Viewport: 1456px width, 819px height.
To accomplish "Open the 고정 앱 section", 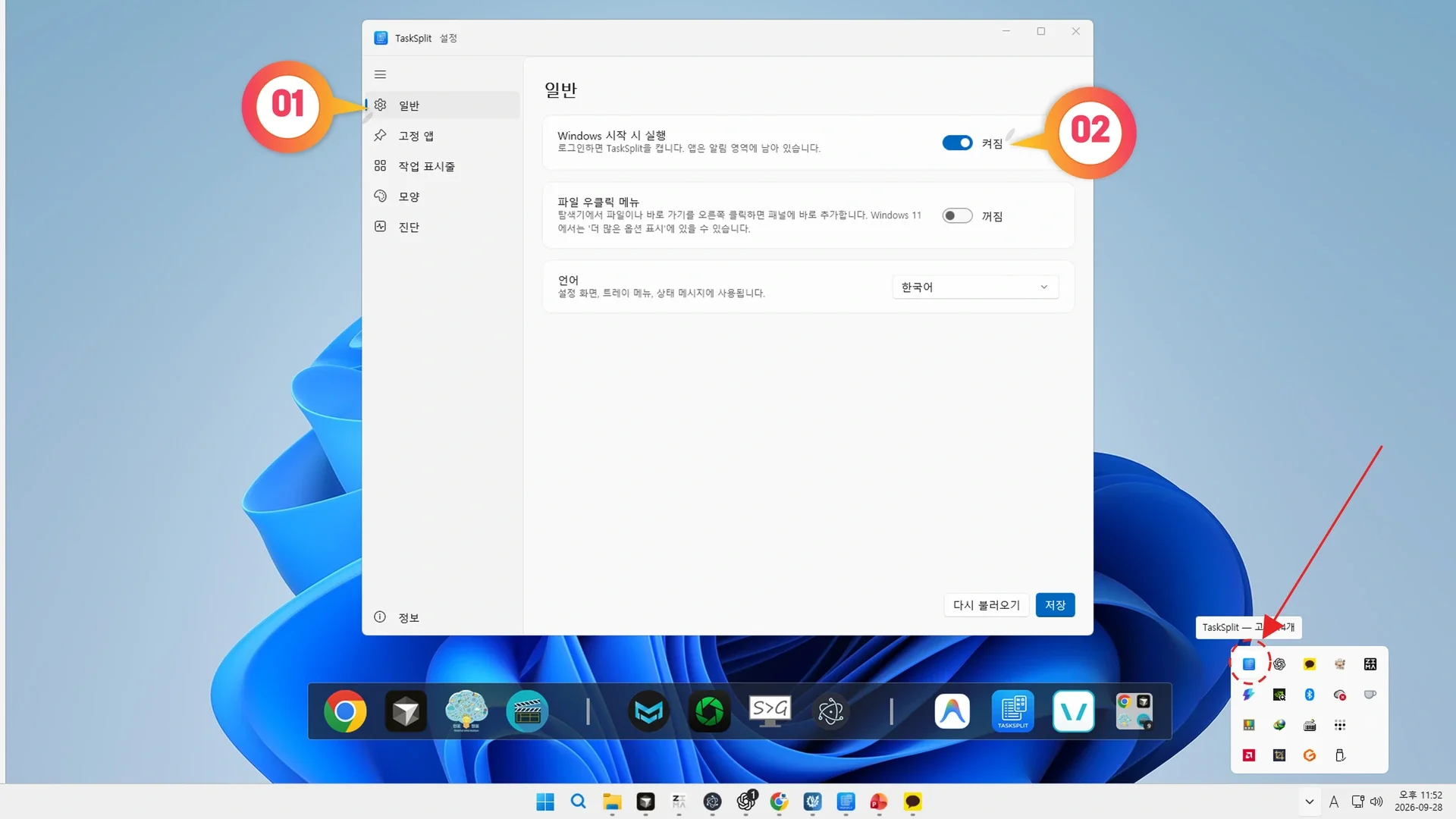I will coord(443,136).
